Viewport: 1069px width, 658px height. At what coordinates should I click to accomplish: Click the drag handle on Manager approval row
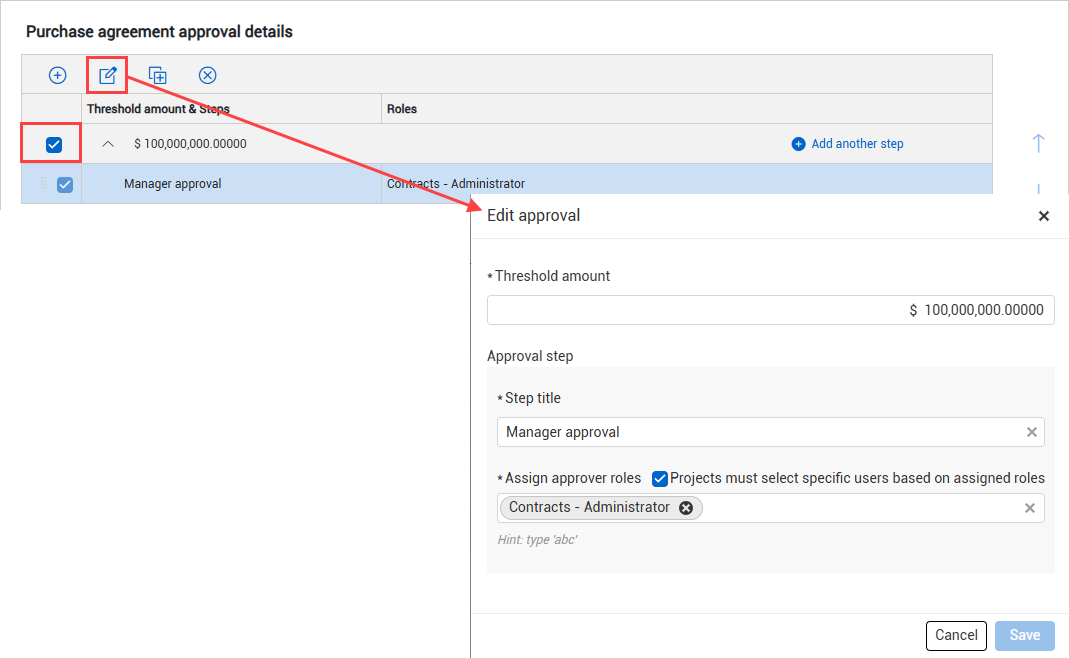click(x=43, y=183)
